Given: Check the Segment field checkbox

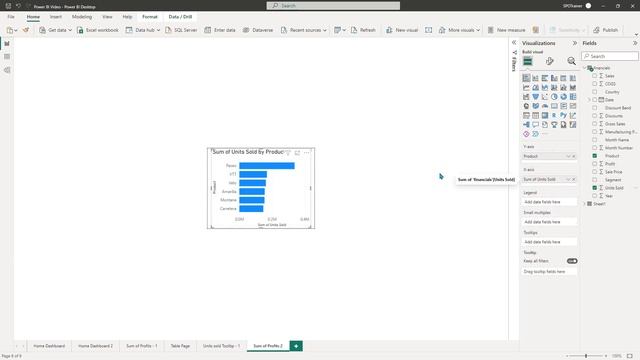Looking at the screenshot, I should click(x=595, y=180).
